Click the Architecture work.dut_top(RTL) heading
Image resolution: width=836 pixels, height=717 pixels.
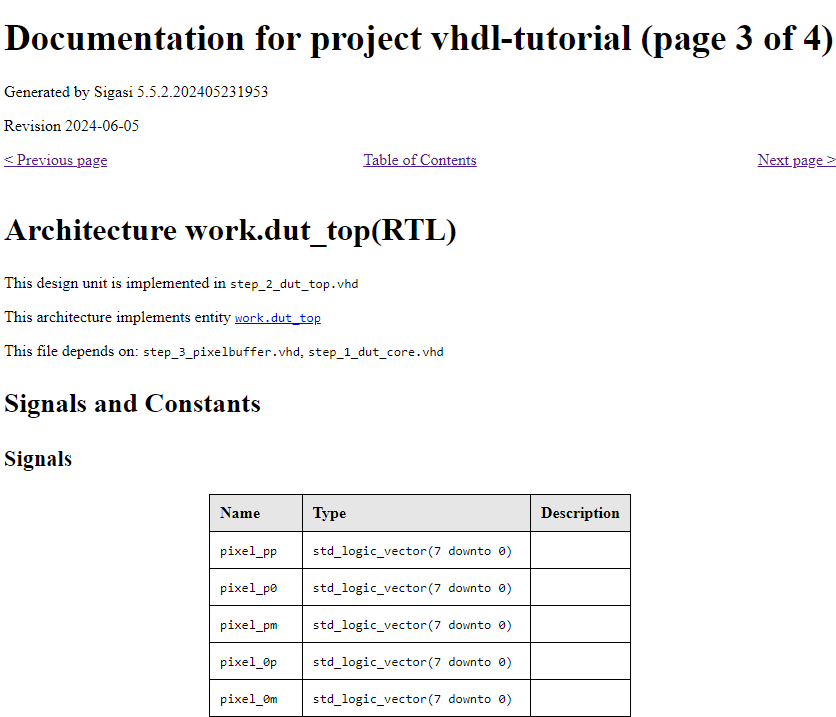click(230, 230)
